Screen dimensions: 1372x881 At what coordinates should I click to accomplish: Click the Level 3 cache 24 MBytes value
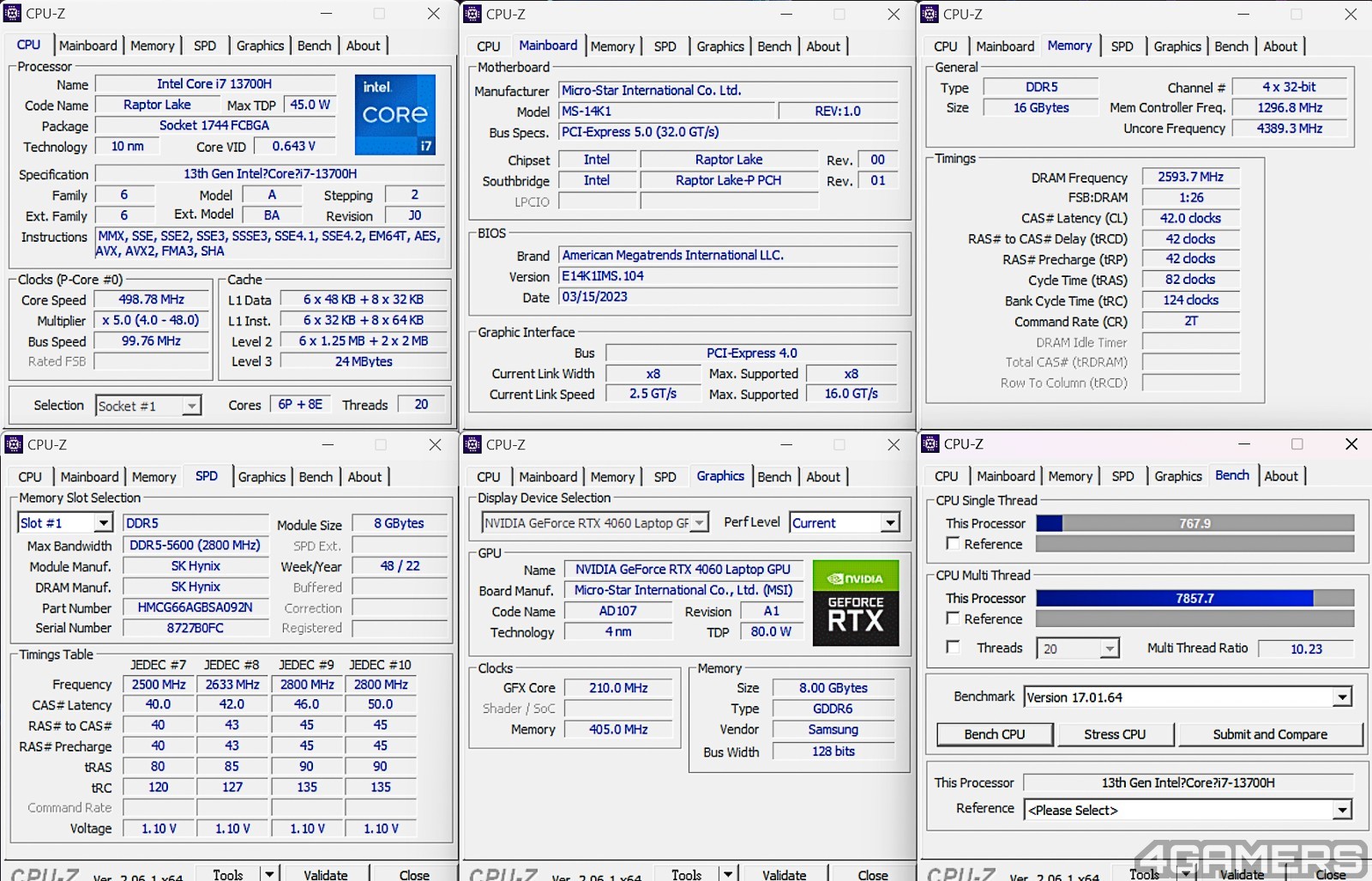pos(364,362)
